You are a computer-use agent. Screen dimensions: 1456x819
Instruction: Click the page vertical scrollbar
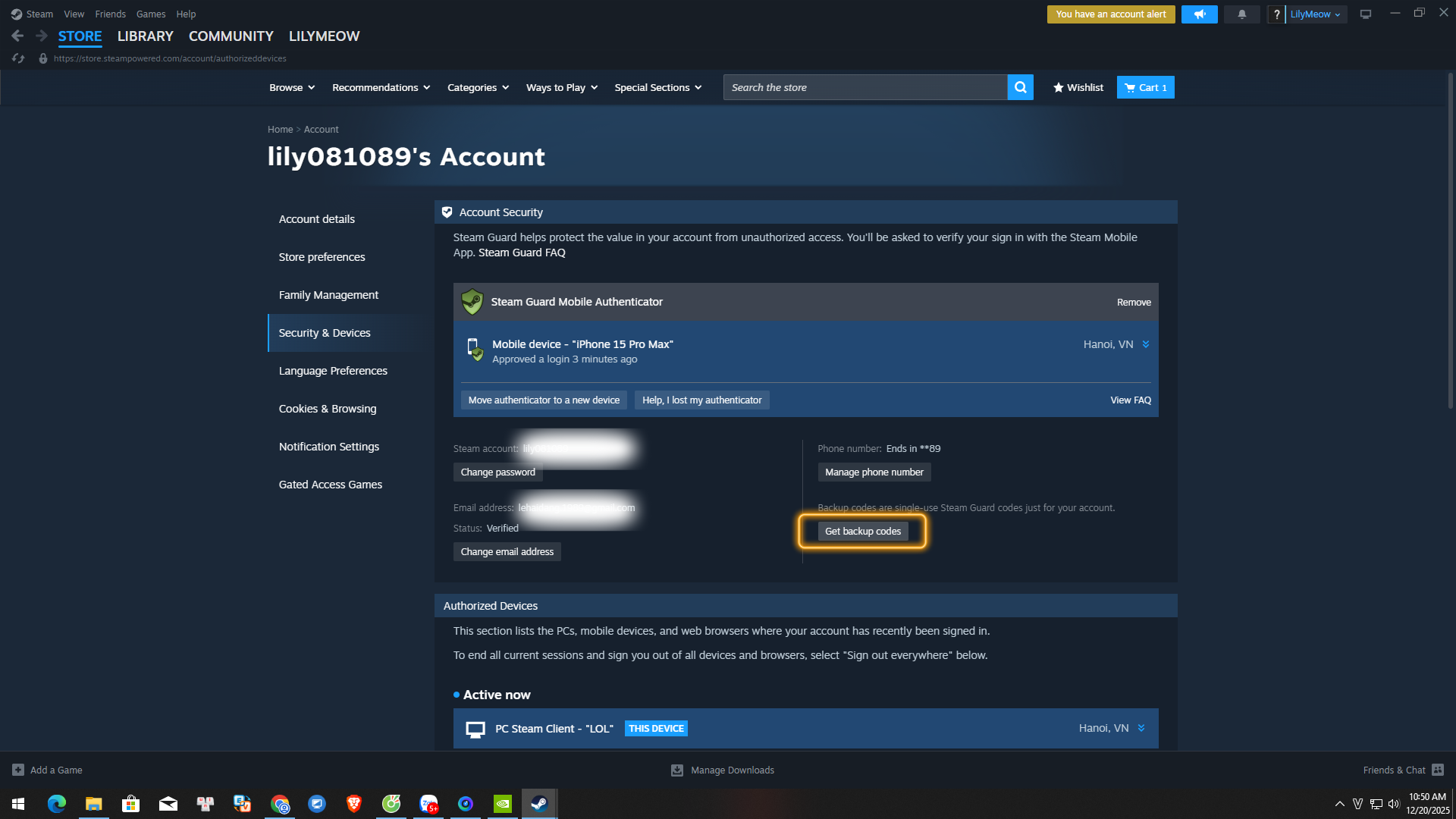point(1450,241)
